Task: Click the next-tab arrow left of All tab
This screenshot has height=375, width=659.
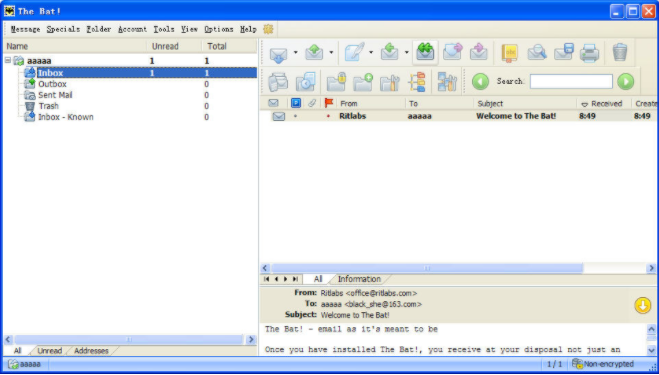Action: pyautogui.click(x=286, y=279)
